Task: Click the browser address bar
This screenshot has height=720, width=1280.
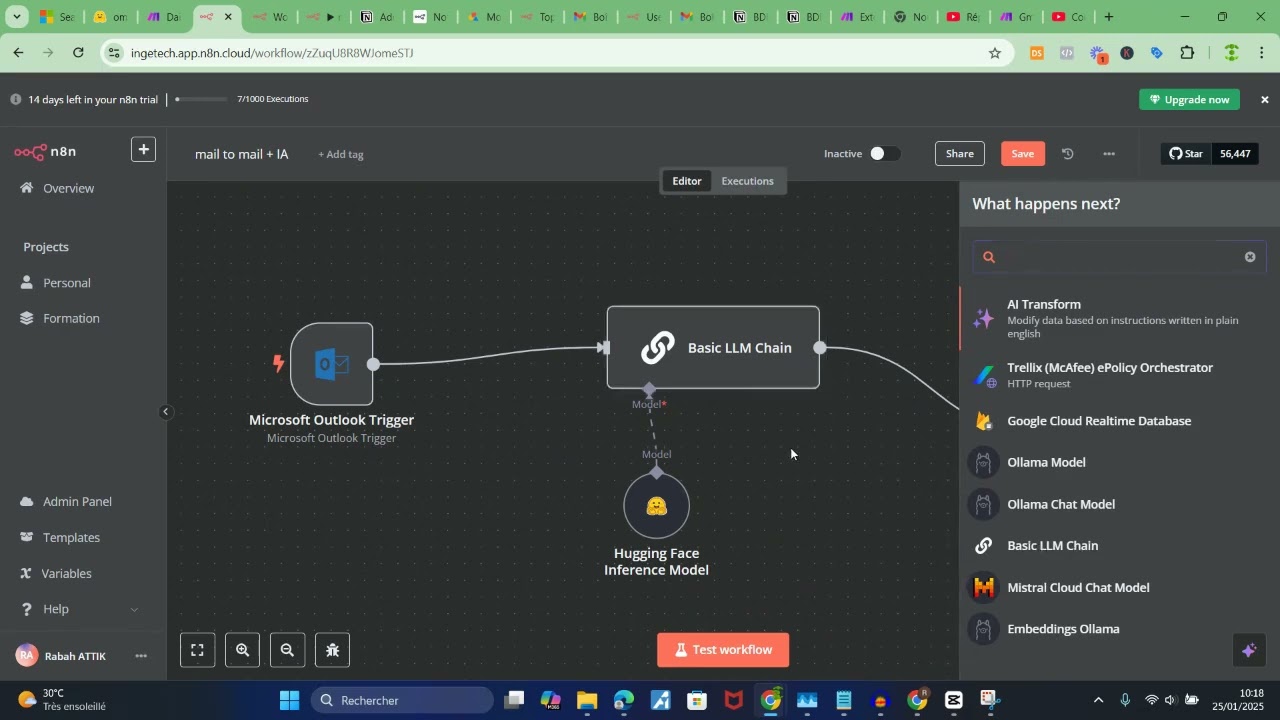Action: coord(555,53)
